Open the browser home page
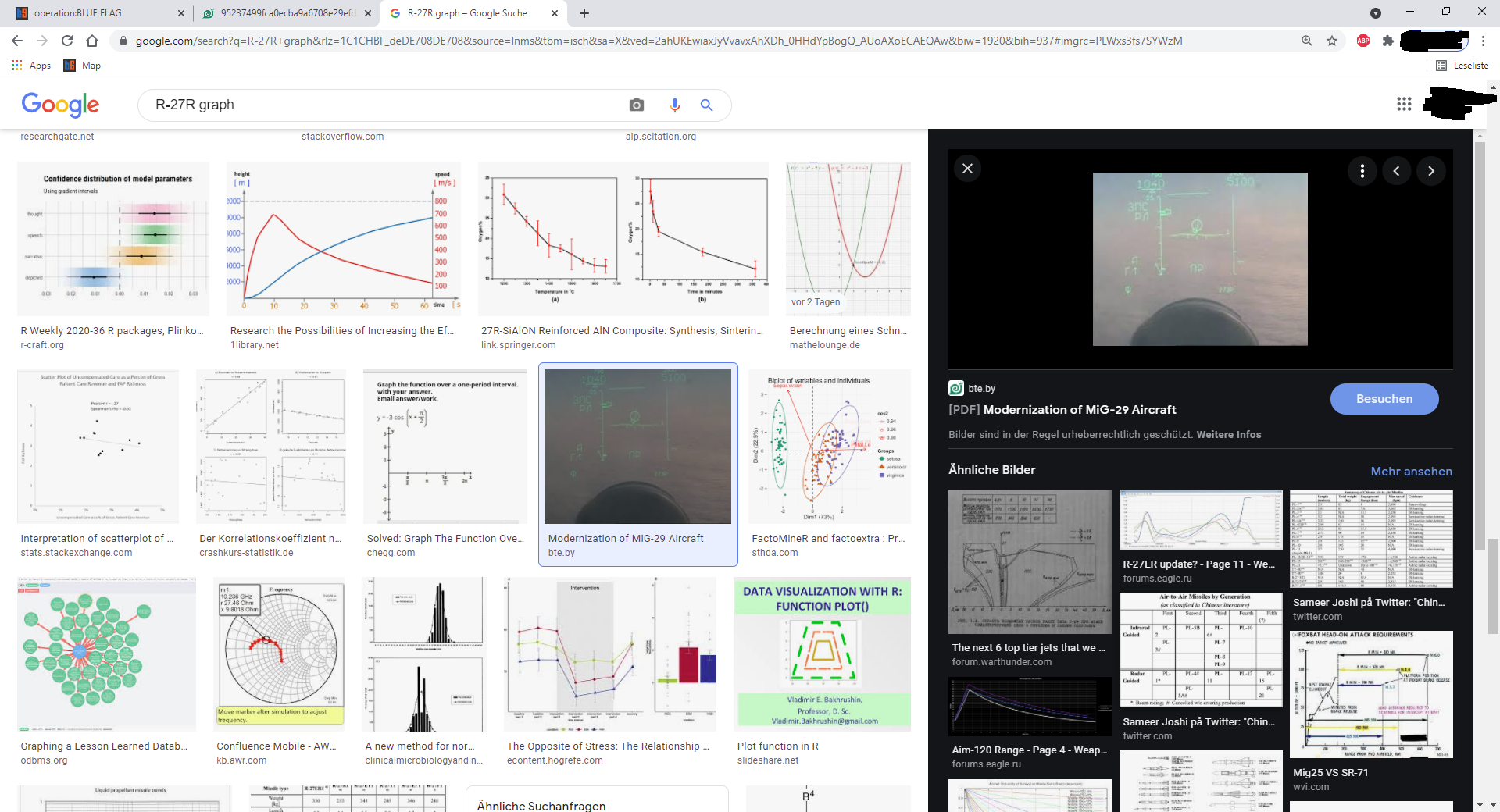1500x812 pixels. coord(92,41)
